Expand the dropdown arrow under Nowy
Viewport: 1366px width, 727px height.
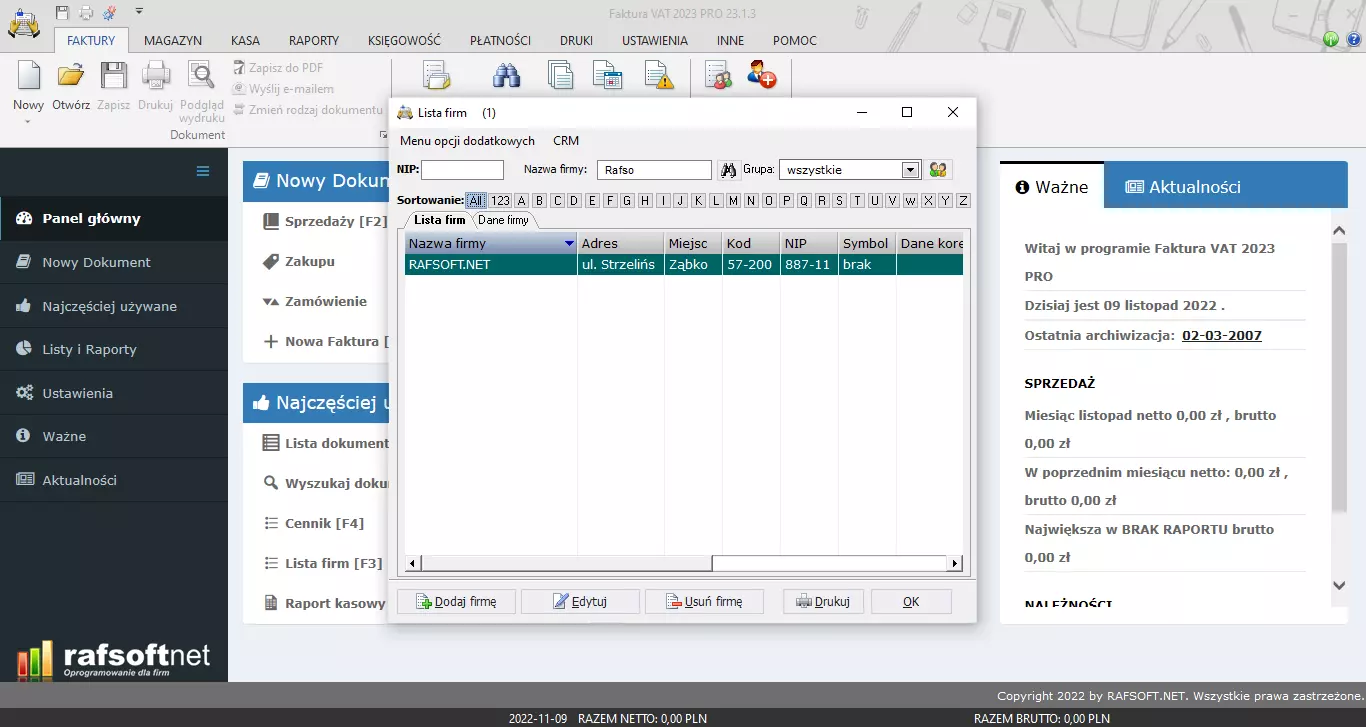click(x=28, y=122)
